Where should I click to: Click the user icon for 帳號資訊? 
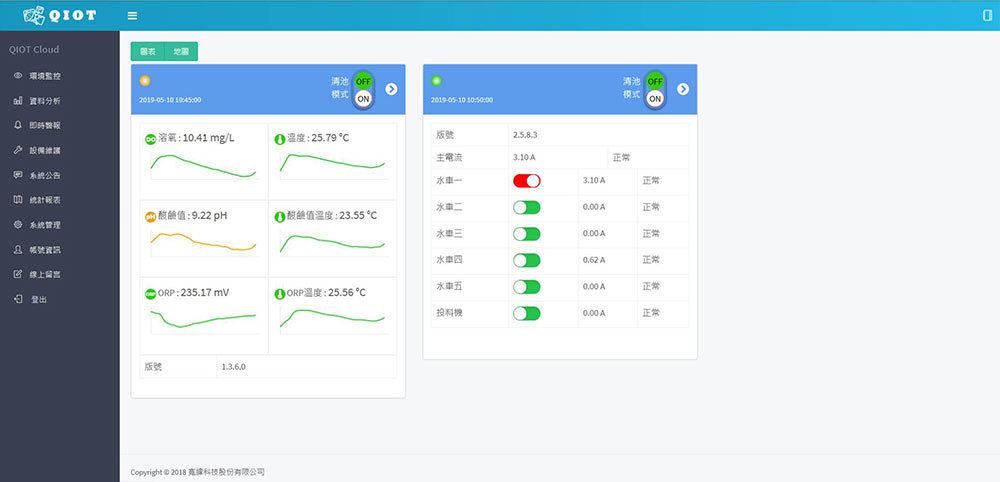click(18, 249)
